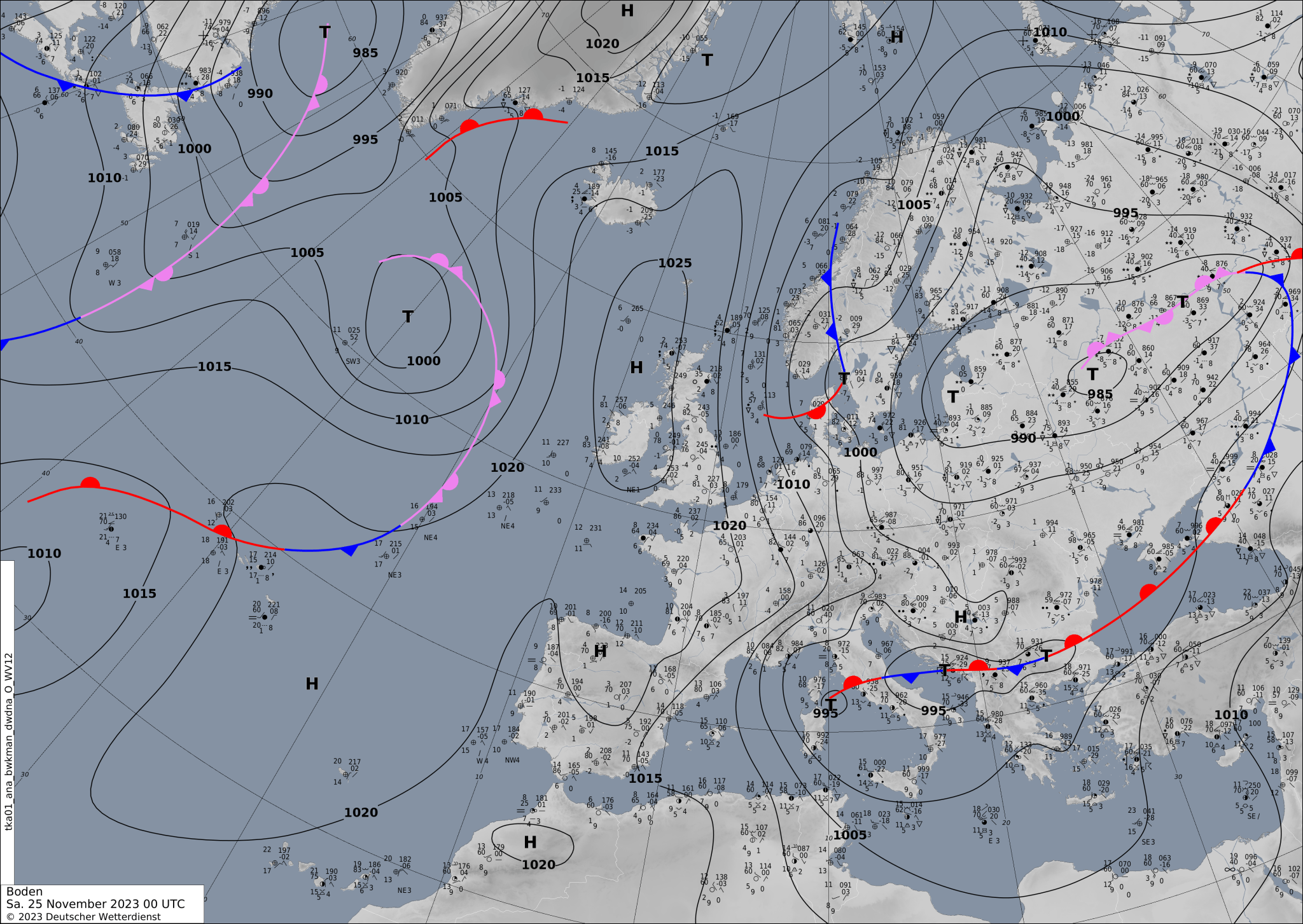The width and height of the screenshot is (1303, 924).
Task: Click the '985' label beneath the T over Russia
Action: pos(1099,394)
